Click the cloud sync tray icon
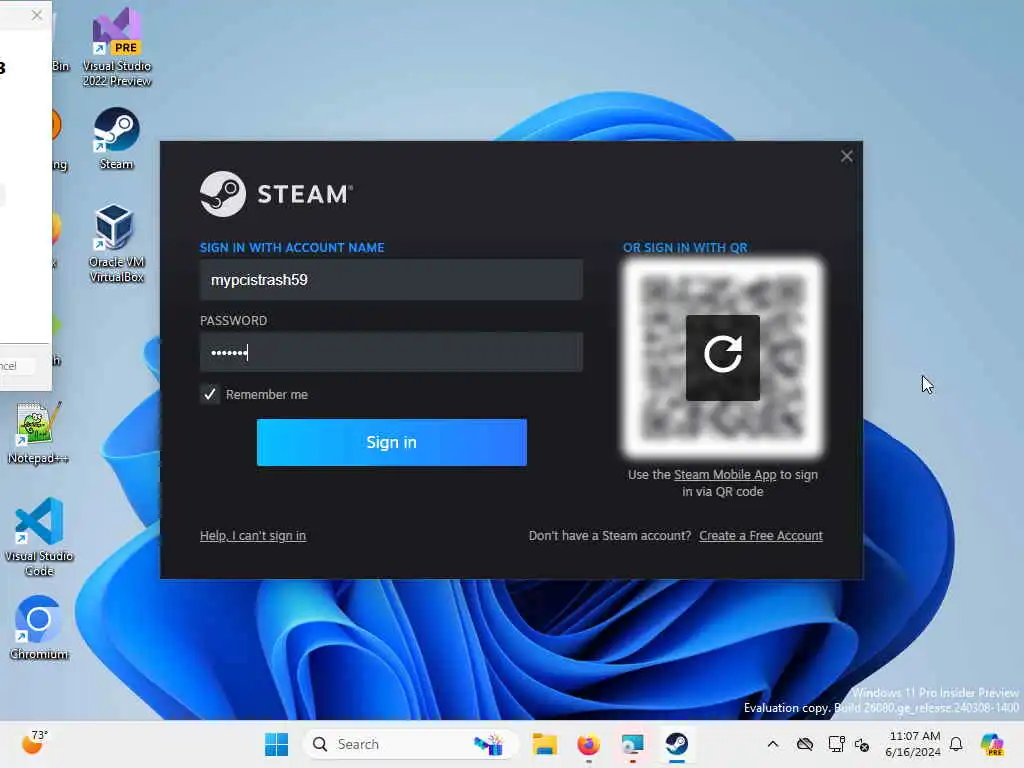Screen dimensions: 1024x768 click(805, 744)
